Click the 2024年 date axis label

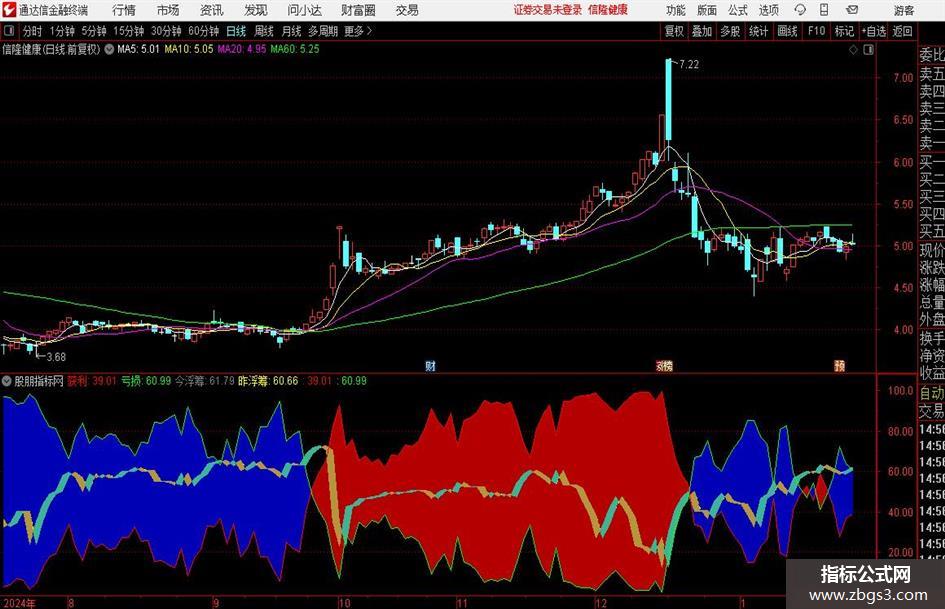pyautogui.click(x=19, y=603)
